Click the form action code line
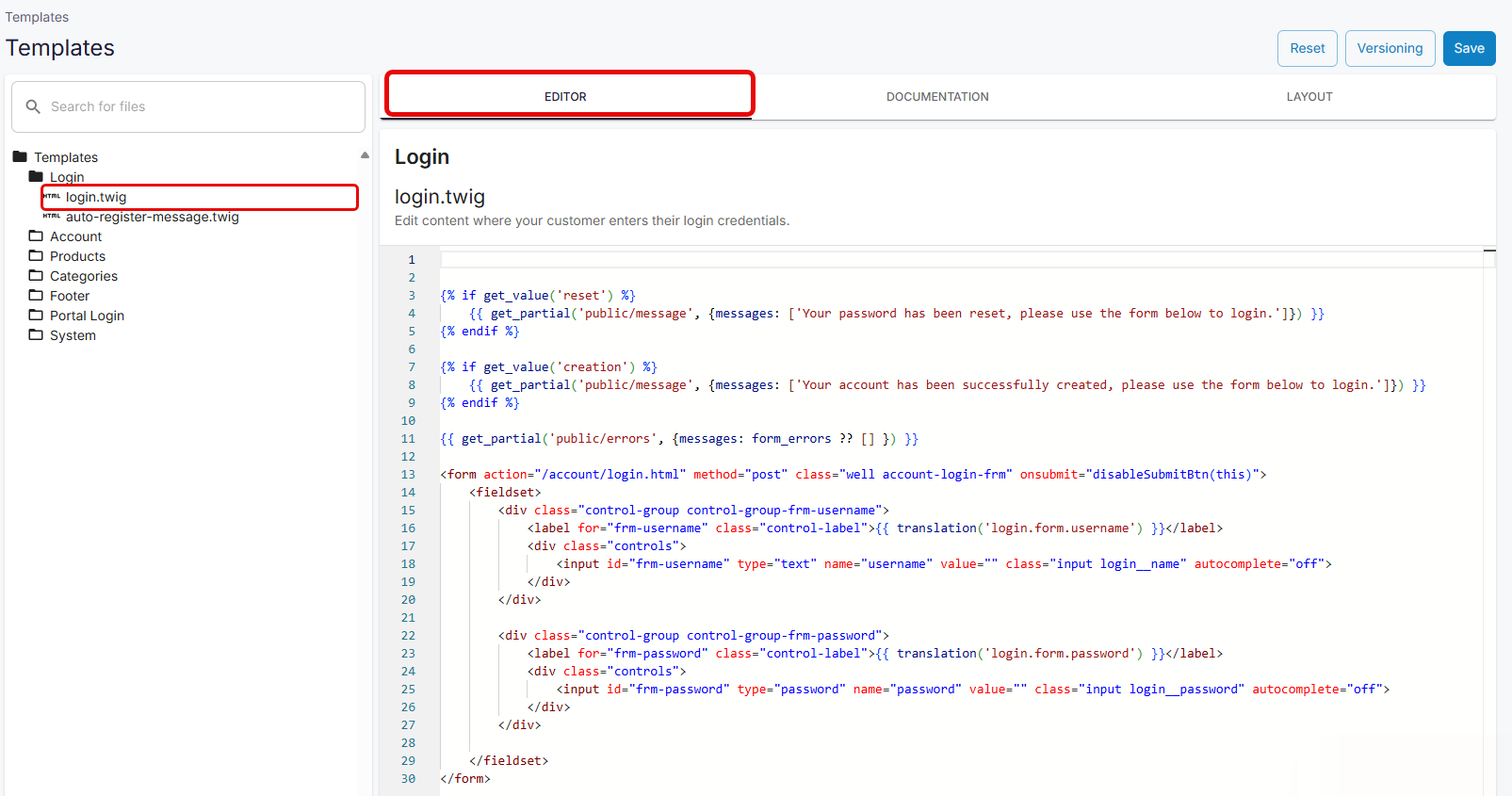1512x796 pixels. point(854,474)
